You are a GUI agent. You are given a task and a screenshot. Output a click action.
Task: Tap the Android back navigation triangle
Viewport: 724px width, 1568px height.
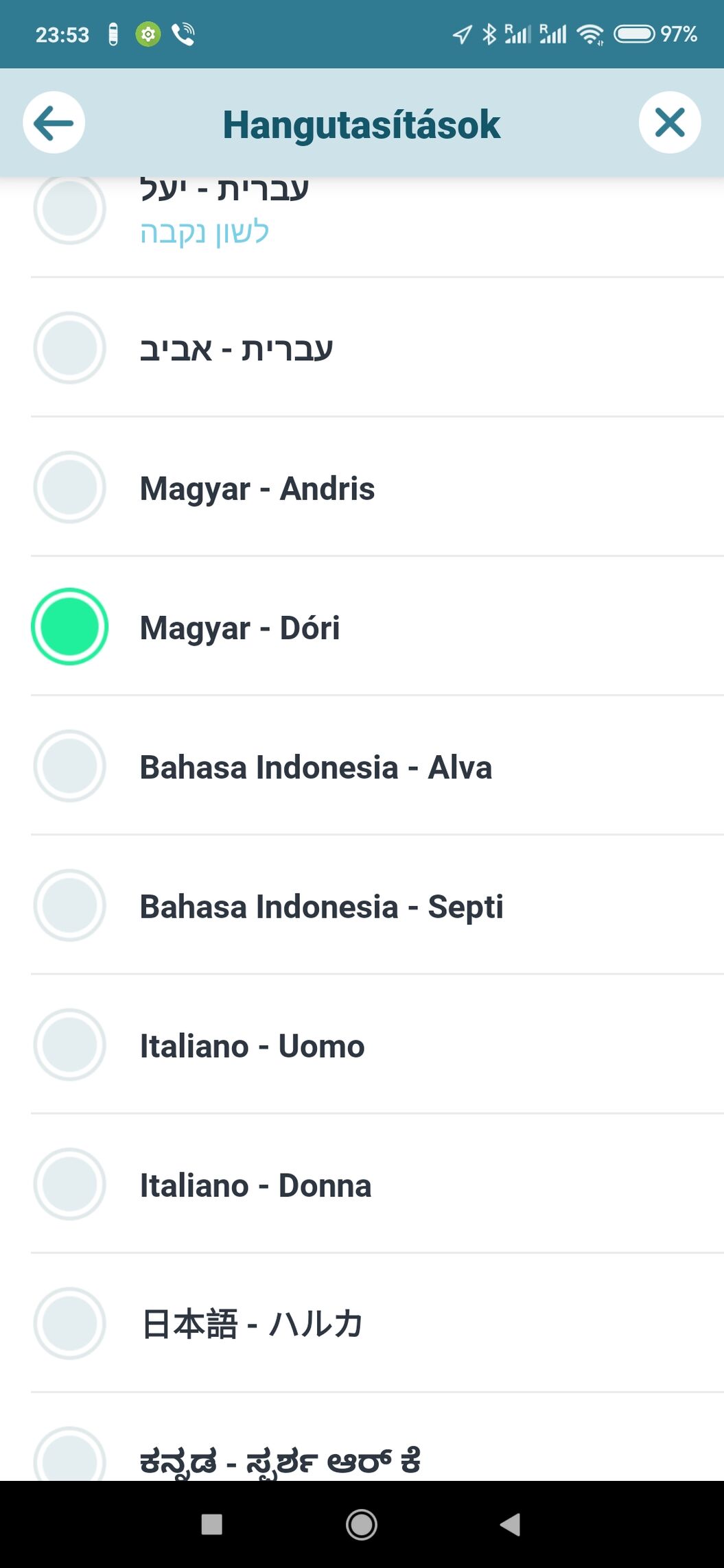(511, 1524)
